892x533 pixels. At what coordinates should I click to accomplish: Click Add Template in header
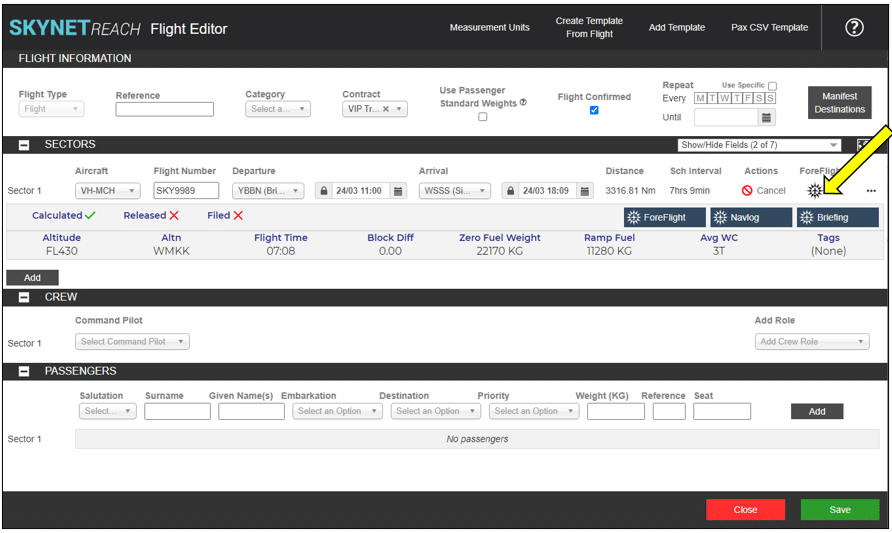[x=676, y=27]
